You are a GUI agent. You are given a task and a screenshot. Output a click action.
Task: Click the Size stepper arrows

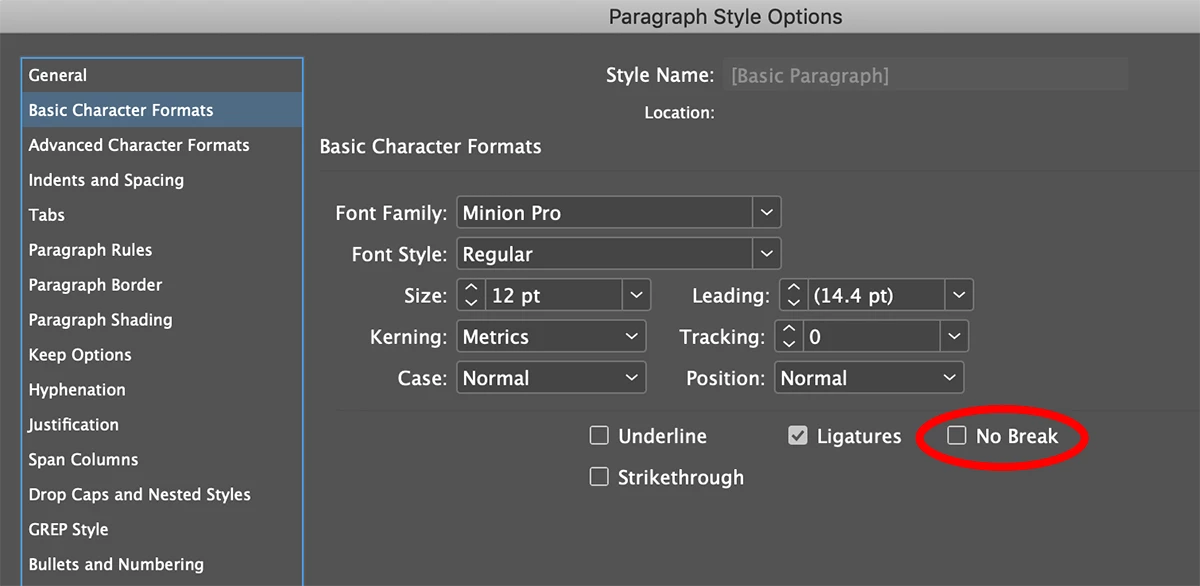tap(472, 296)
